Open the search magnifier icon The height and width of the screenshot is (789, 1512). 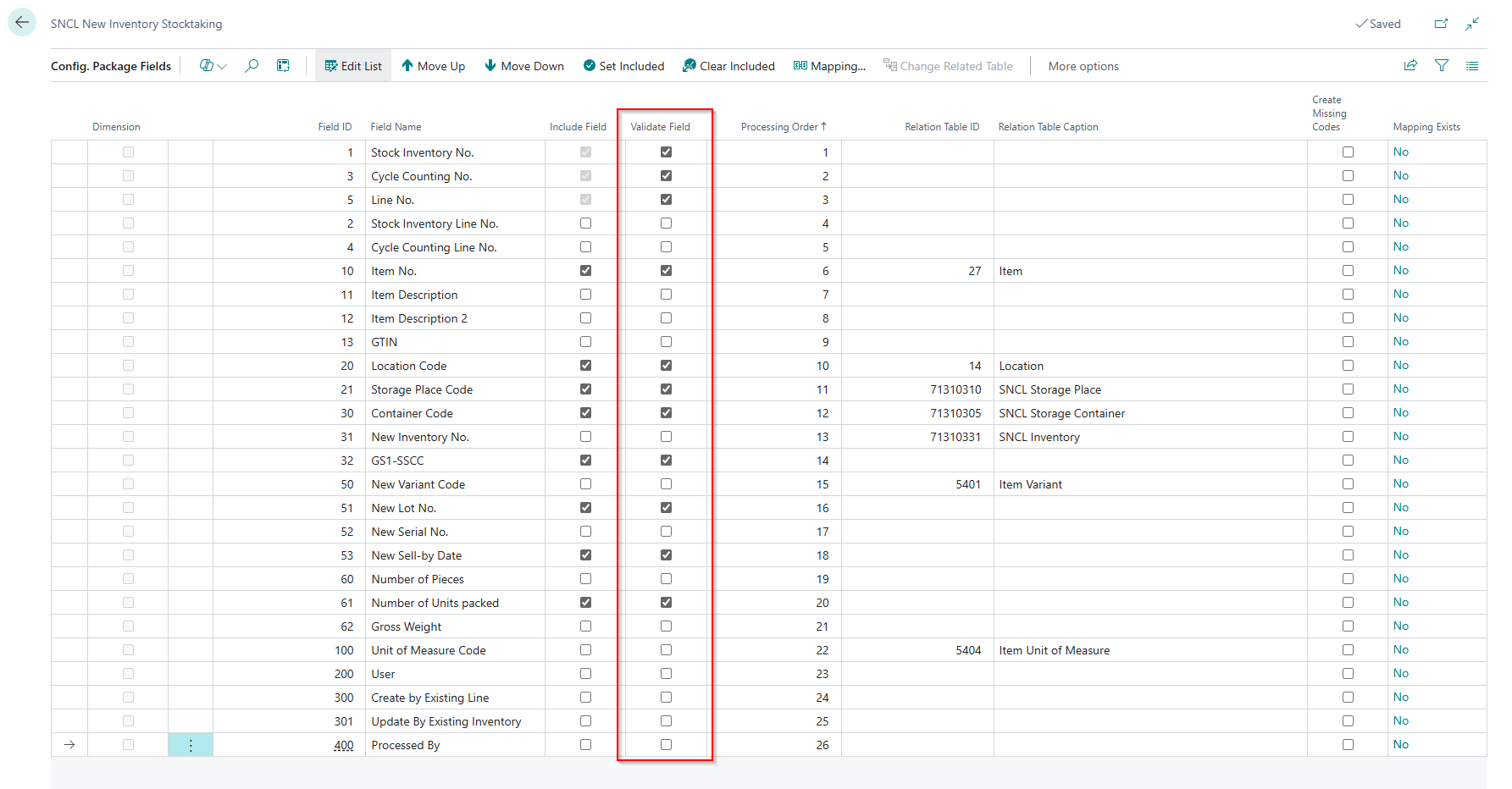[x=252, y=66]
